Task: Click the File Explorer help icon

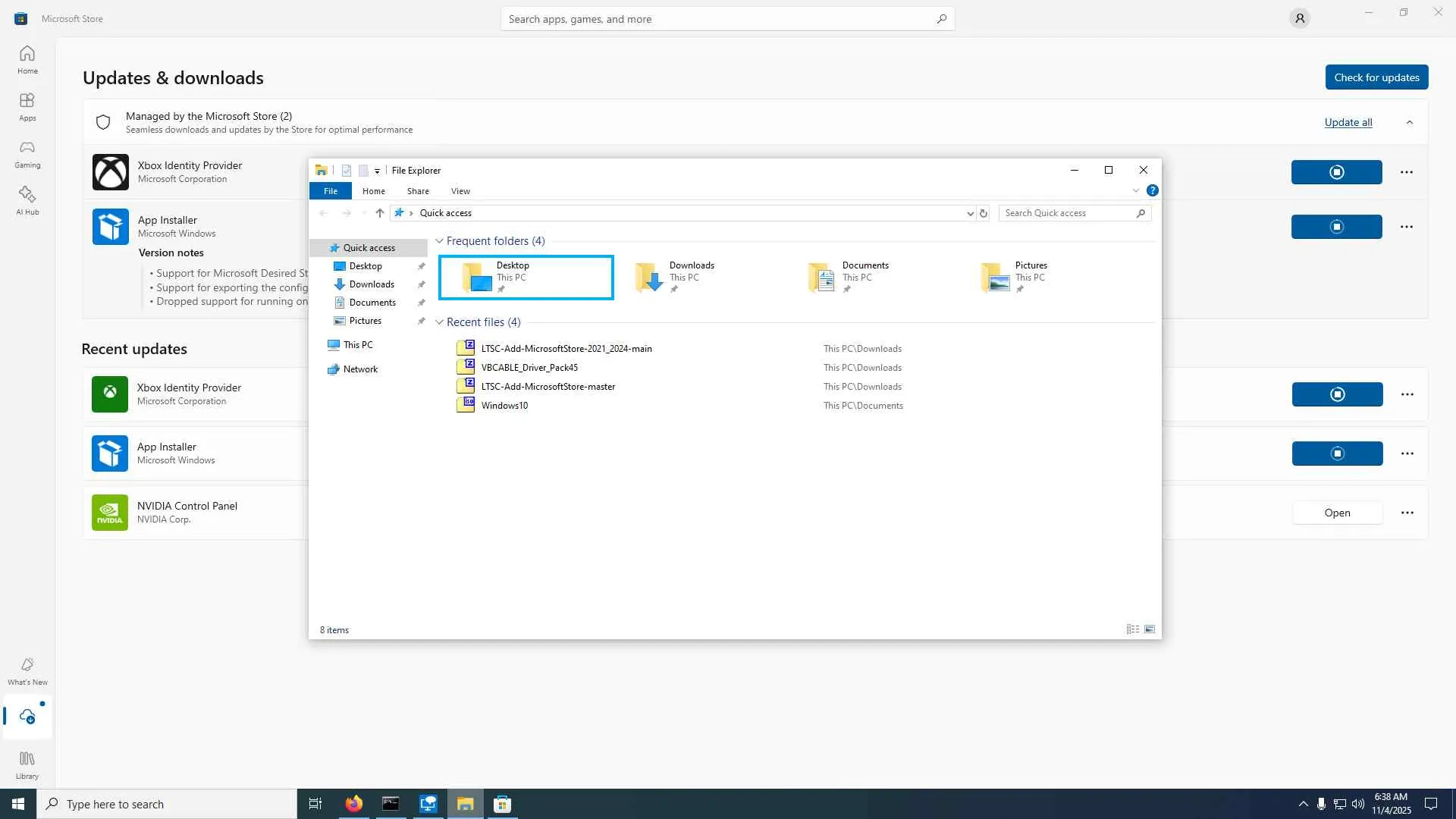Action: click(1152, 191)
